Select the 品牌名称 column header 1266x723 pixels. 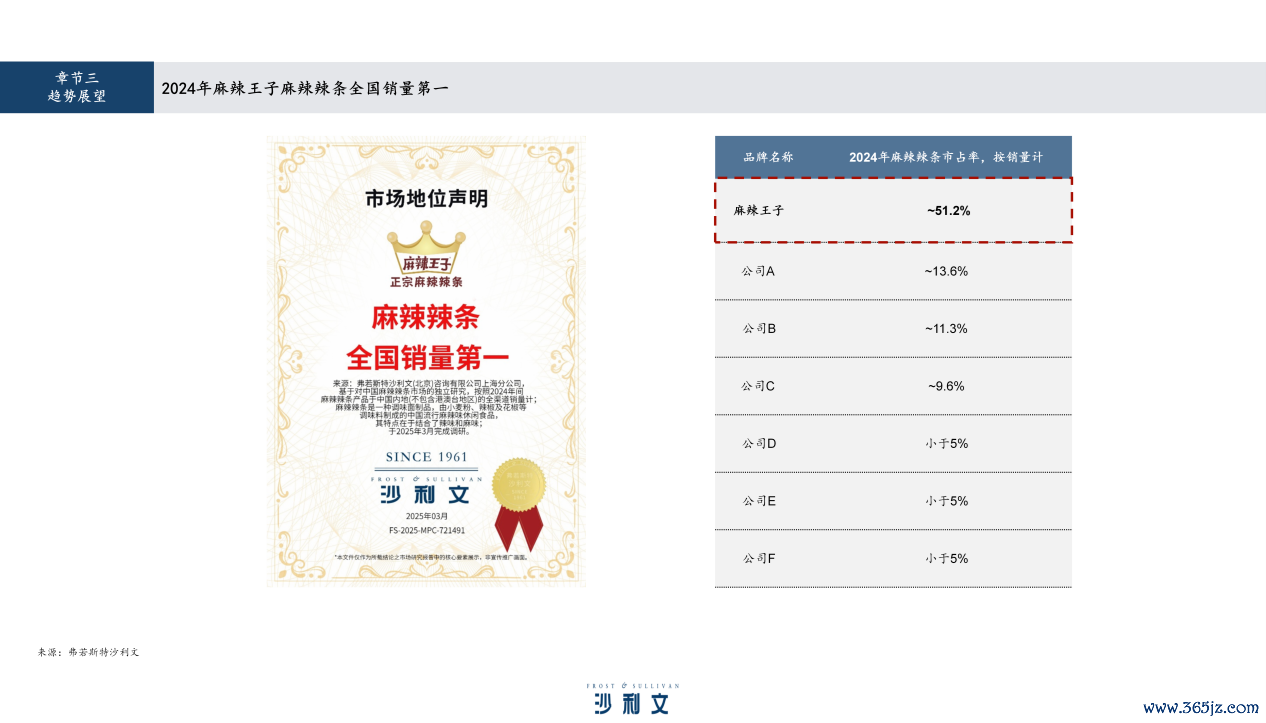pos(768,158)
